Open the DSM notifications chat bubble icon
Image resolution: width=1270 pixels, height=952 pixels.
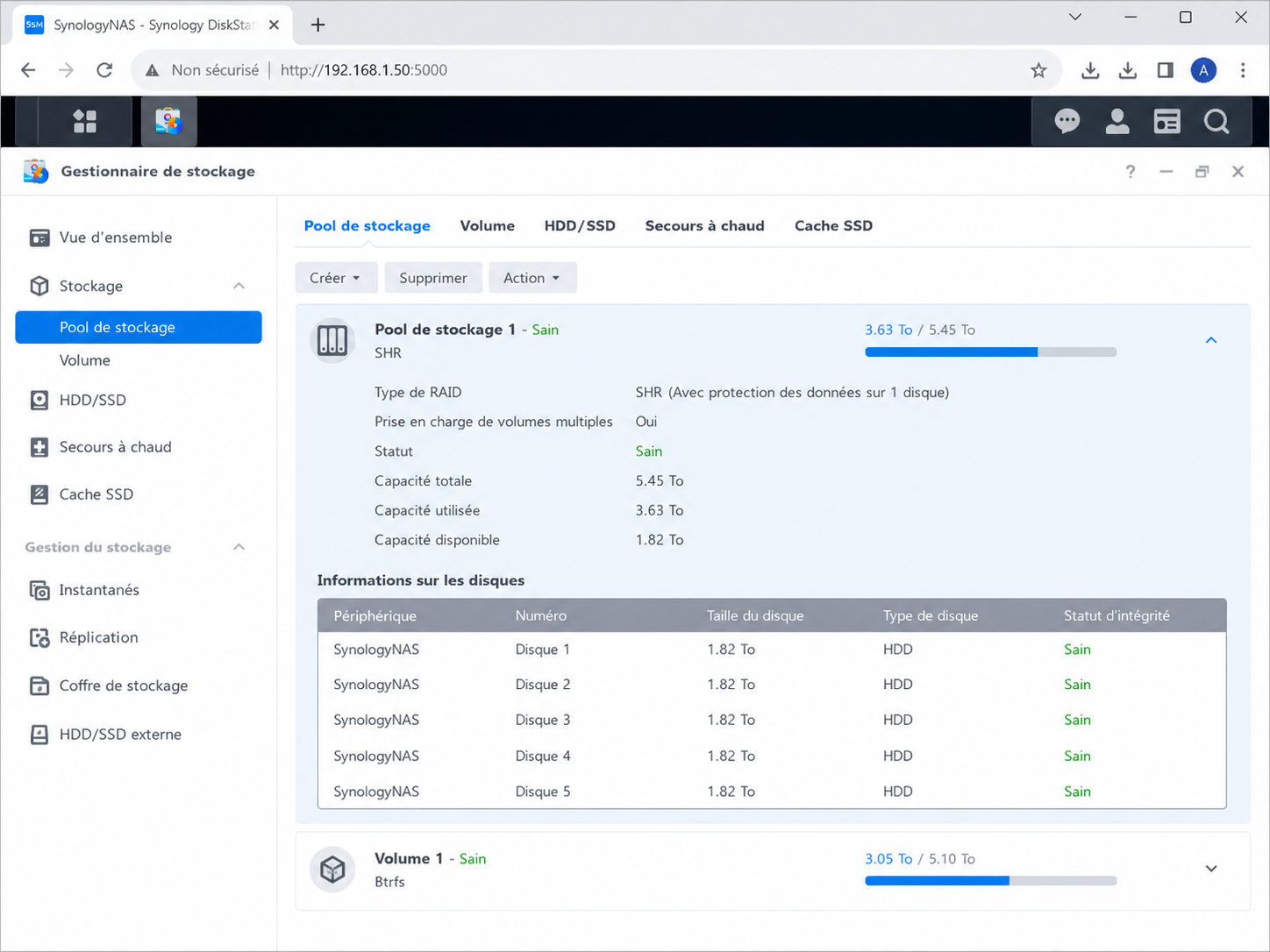pos(1067,121)
